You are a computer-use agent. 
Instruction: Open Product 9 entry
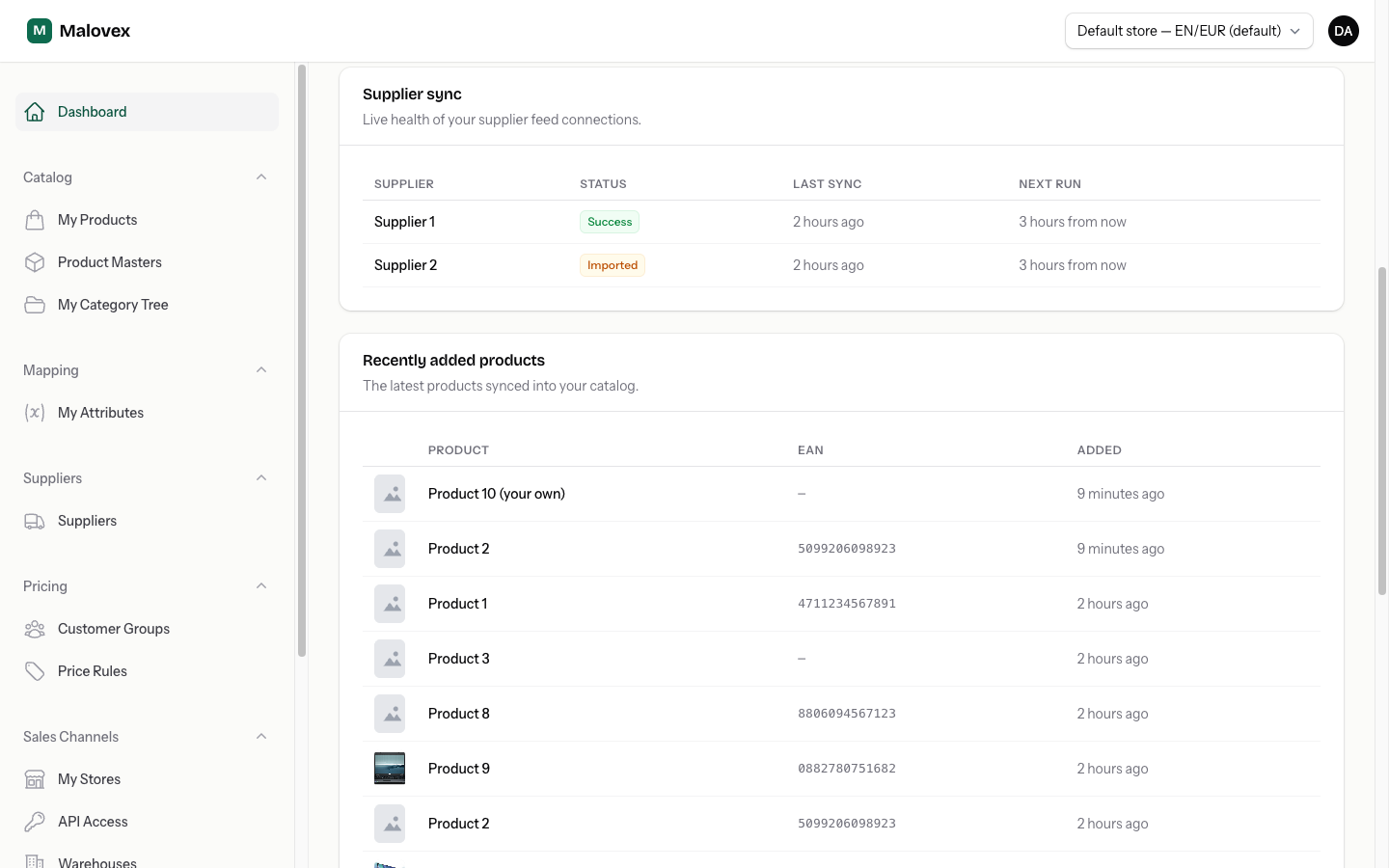click(x=459, y=769)
